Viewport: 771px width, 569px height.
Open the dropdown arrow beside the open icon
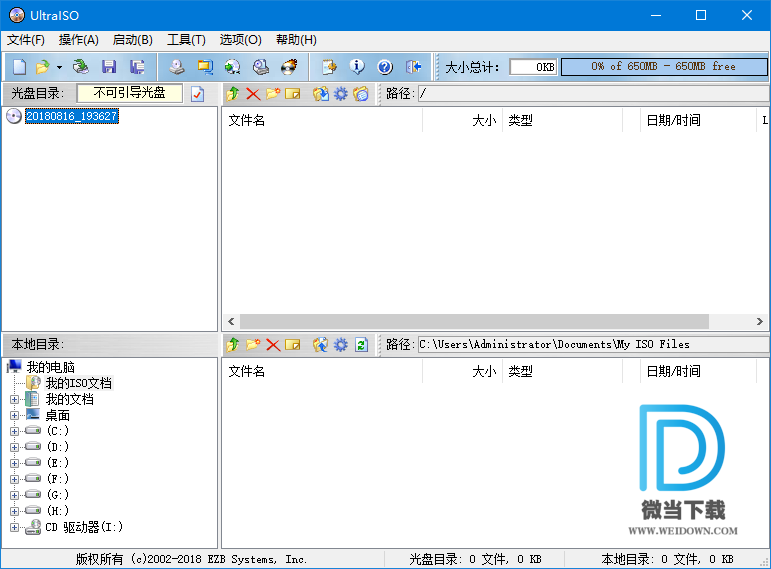(59, 67)
